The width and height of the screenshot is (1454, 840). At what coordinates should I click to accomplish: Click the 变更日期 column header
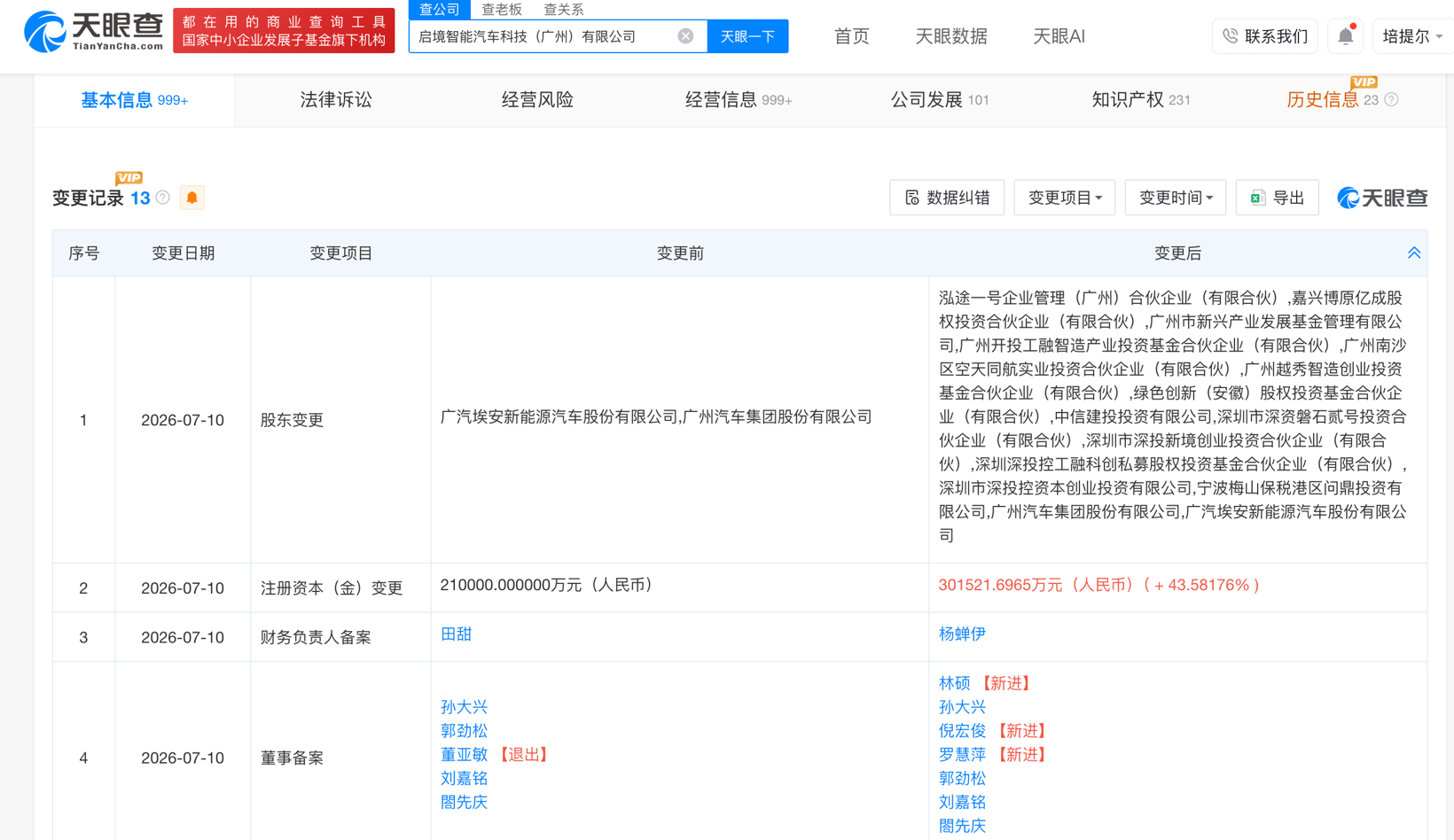[x=183, y=253]
